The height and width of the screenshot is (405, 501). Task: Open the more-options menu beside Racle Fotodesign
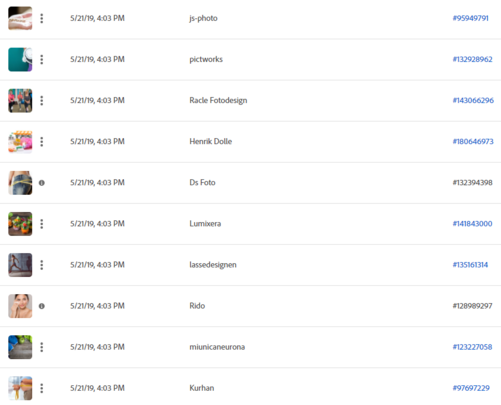tap(42, 100)
